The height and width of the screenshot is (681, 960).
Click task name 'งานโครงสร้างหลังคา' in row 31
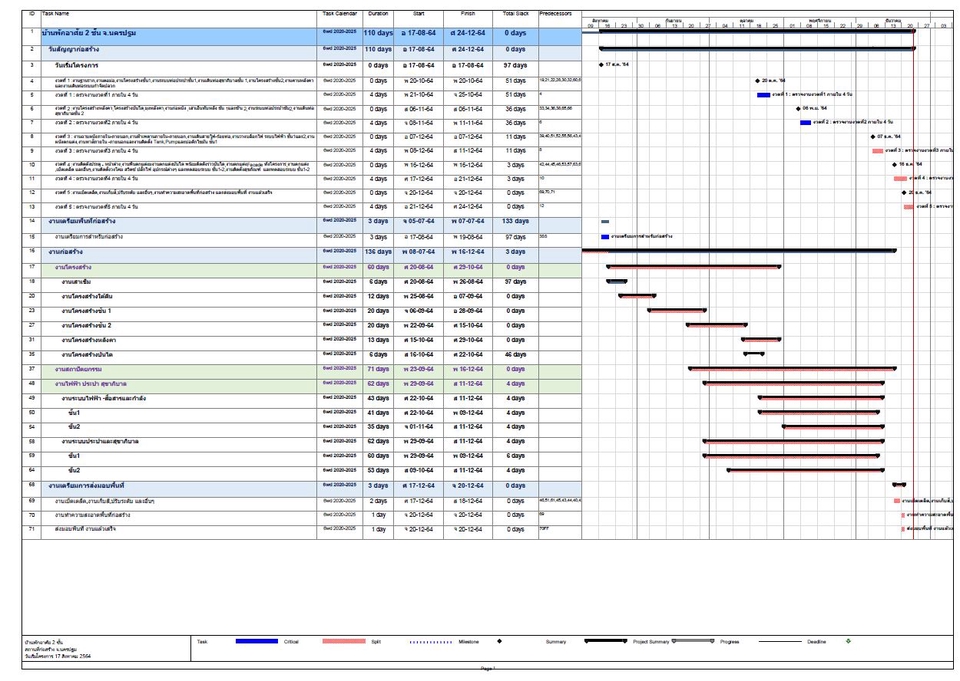click(89, 340)
